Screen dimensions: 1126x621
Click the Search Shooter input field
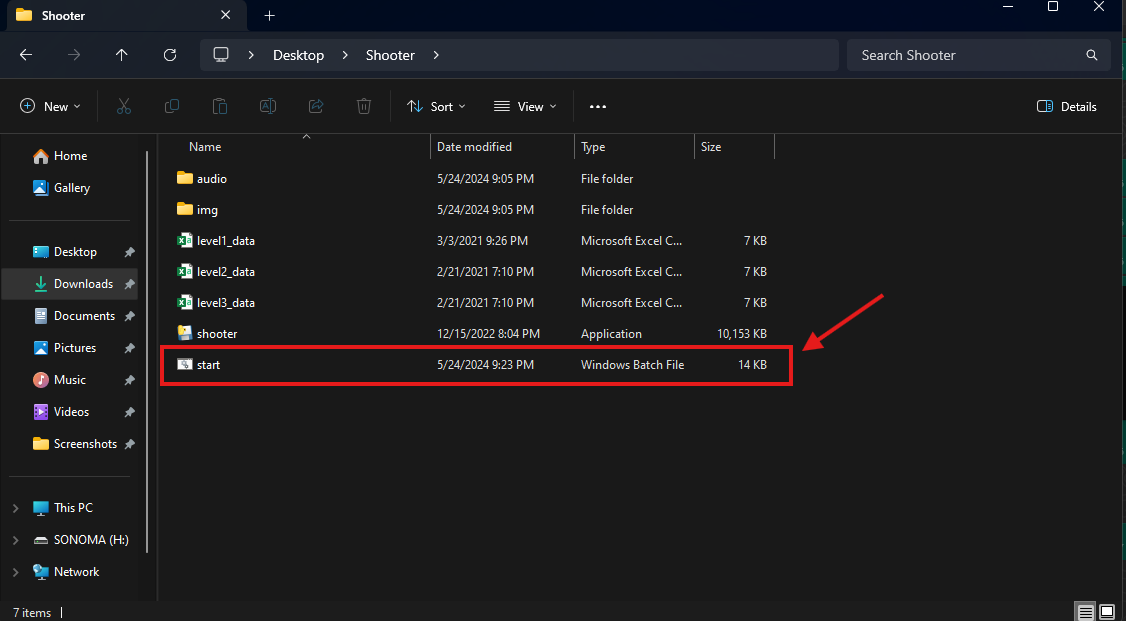(965, 55)
